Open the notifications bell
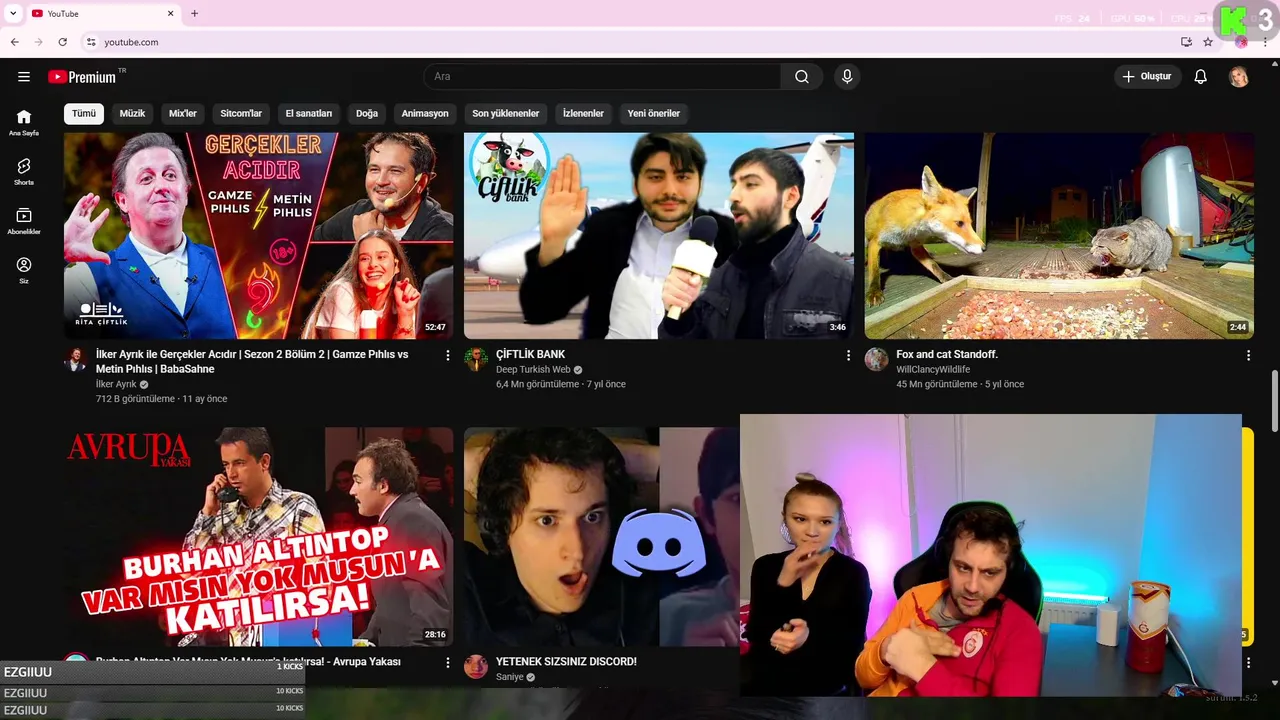 pyautogui.click(x=1201, y=77)
